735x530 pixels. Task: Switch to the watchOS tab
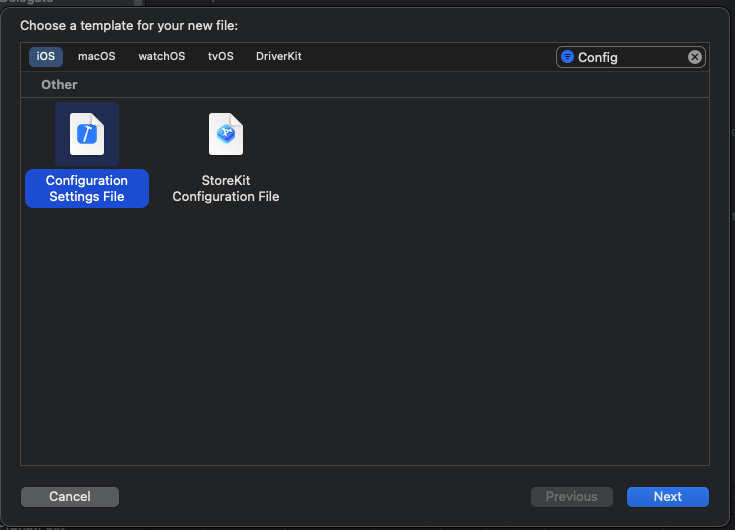pos(162,56)
